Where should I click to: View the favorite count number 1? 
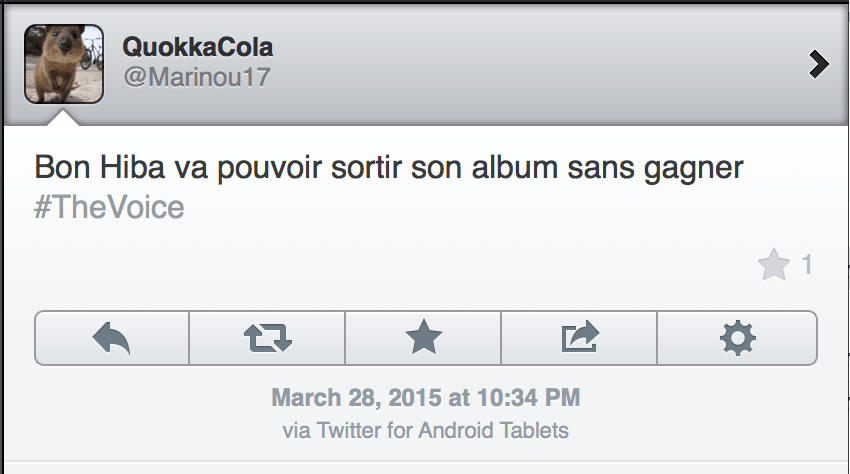(807, 265)
